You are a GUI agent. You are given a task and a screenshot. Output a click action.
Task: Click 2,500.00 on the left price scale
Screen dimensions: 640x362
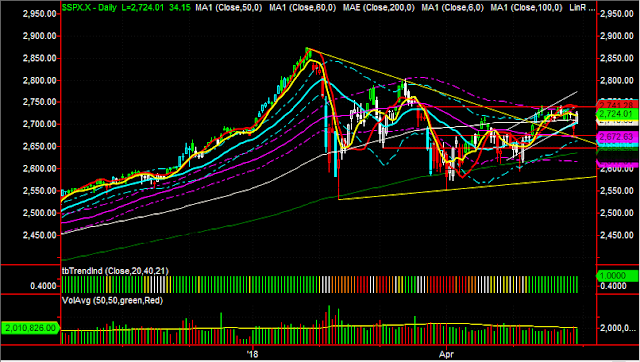(40, 213)
